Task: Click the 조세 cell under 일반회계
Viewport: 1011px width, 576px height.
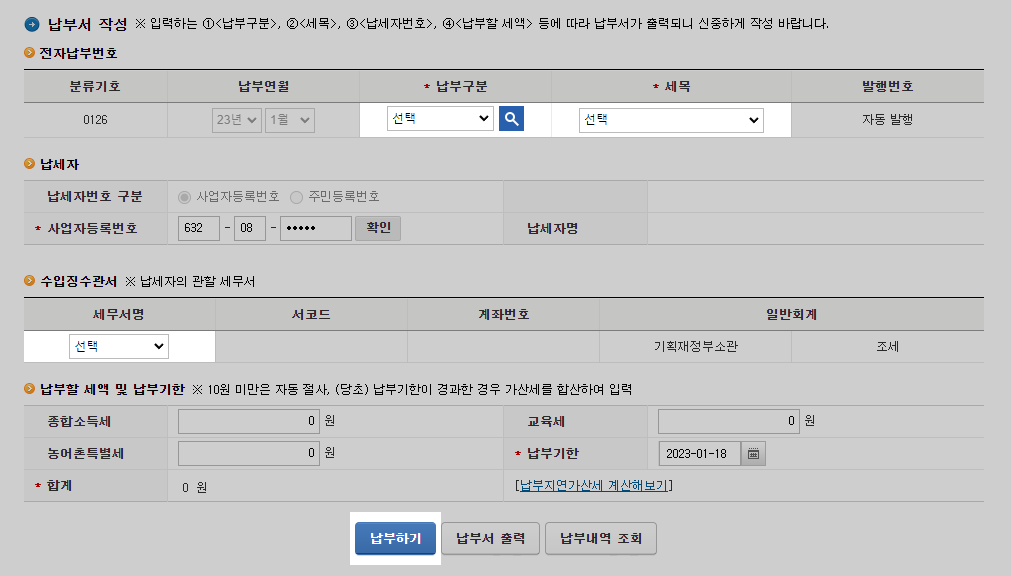Action: pos(887,346)
